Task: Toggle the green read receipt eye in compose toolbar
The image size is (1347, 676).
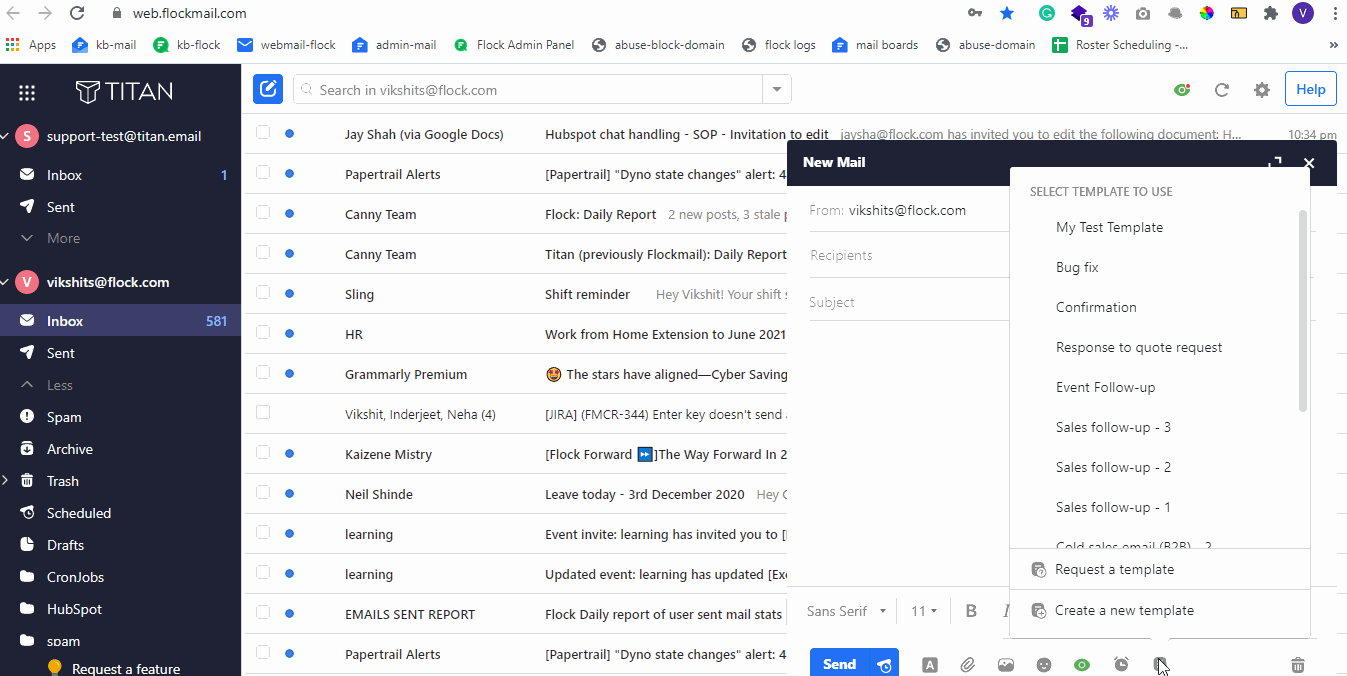Action: 1082,665
